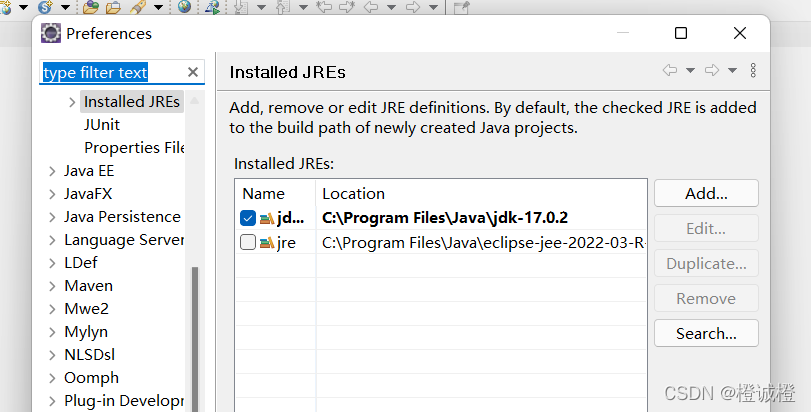Select the Installed JREs tree item
Viewport: 811px width, 412px height.
pos(132,102)
